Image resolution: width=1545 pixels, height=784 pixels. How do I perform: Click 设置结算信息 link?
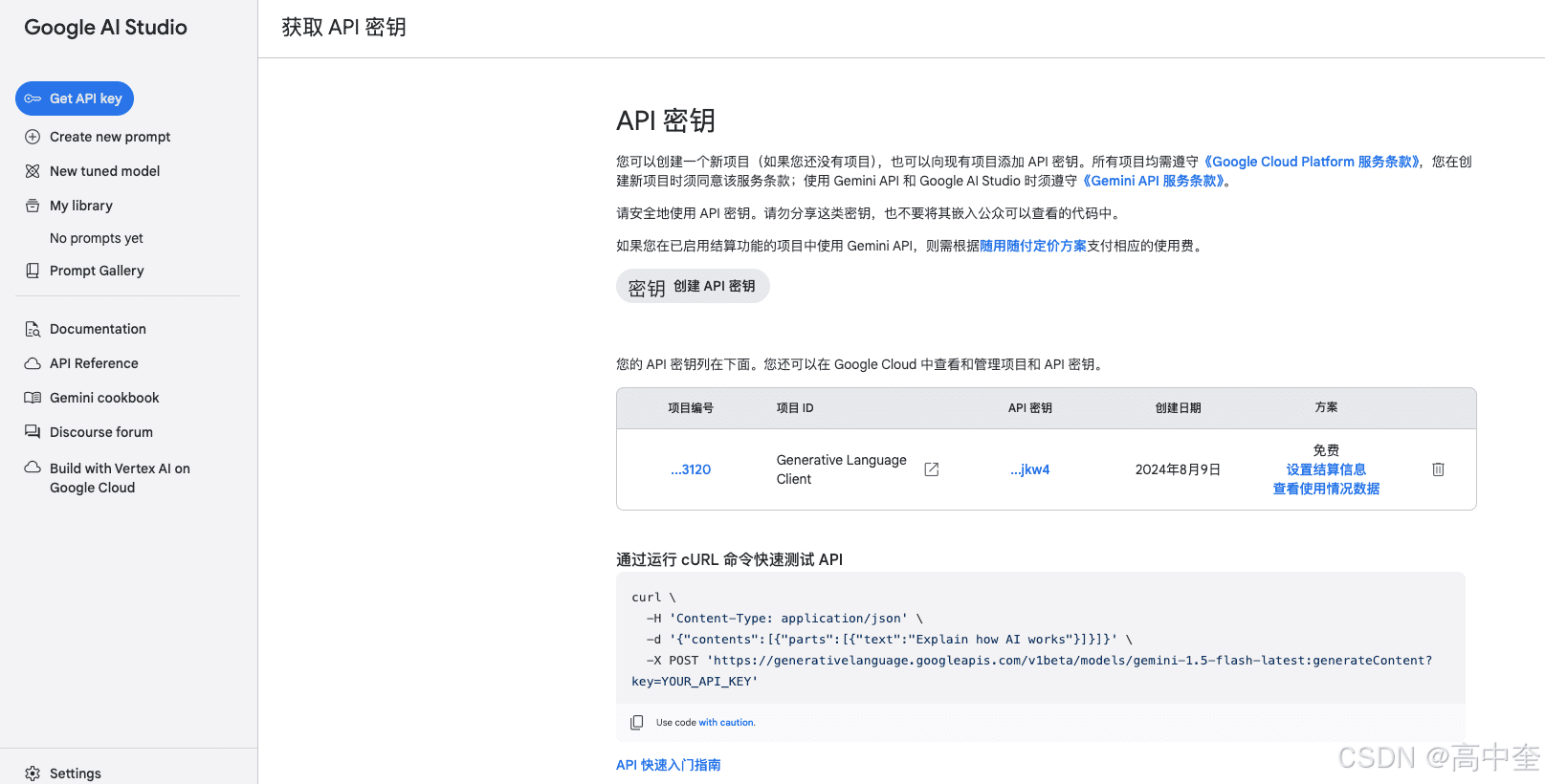(x=1326, y=469)
